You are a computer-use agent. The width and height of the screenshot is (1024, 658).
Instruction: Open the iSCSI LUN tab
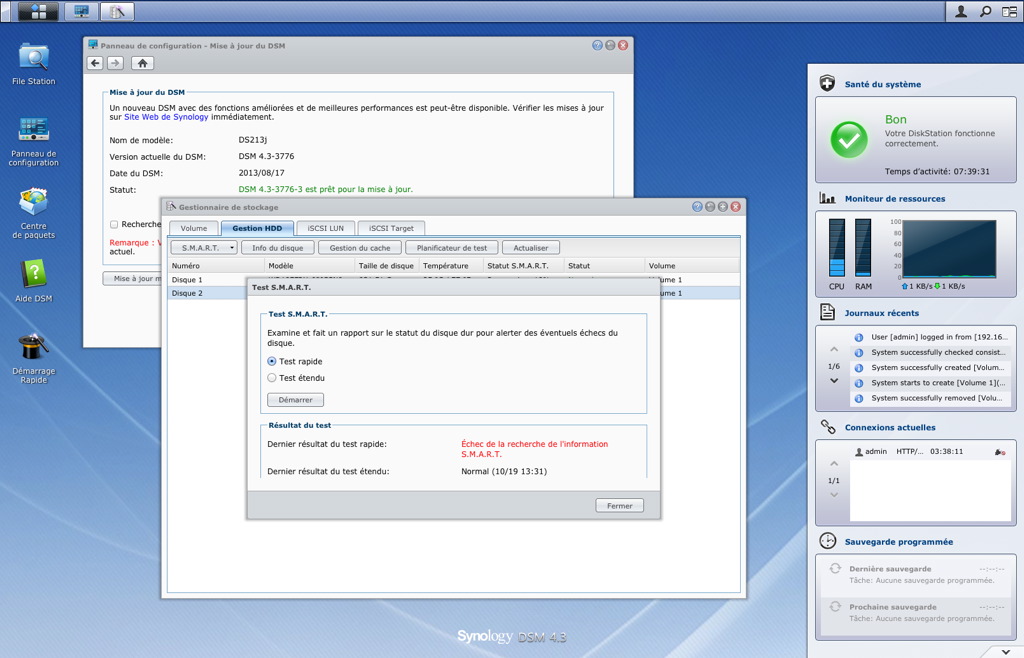(x=326, y=228)
